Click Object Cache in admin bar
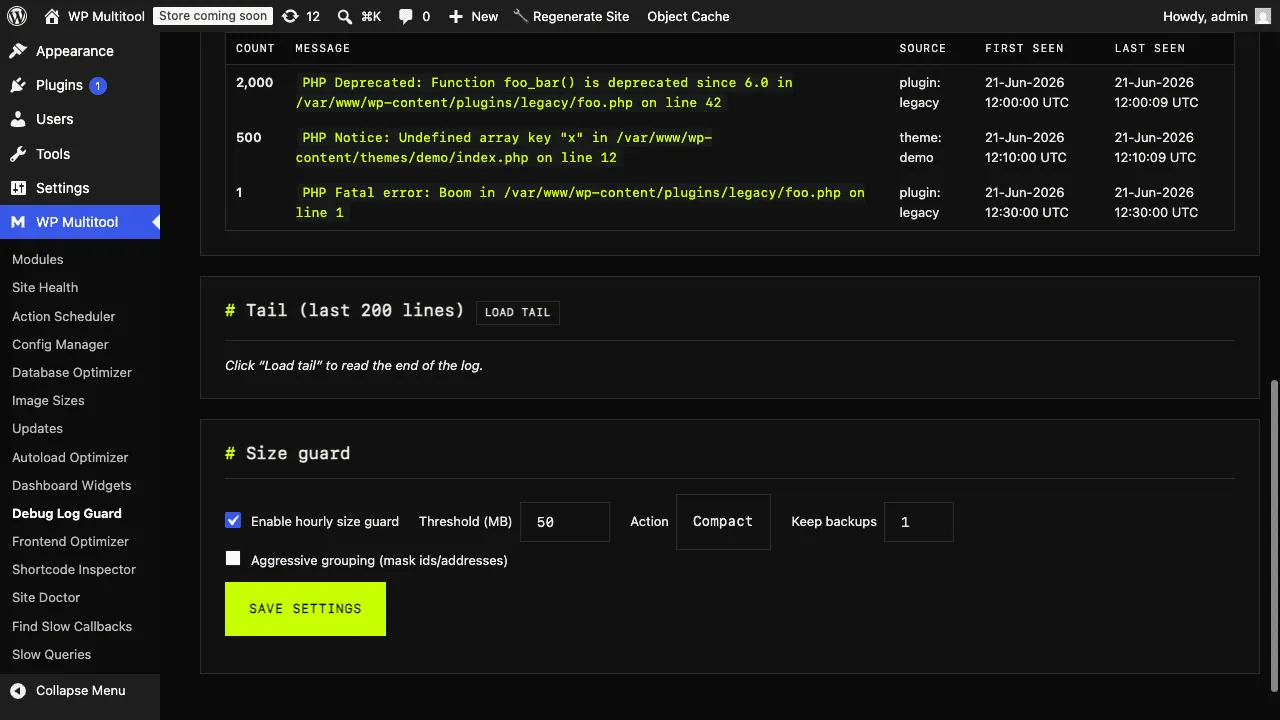 click(688, 16)
